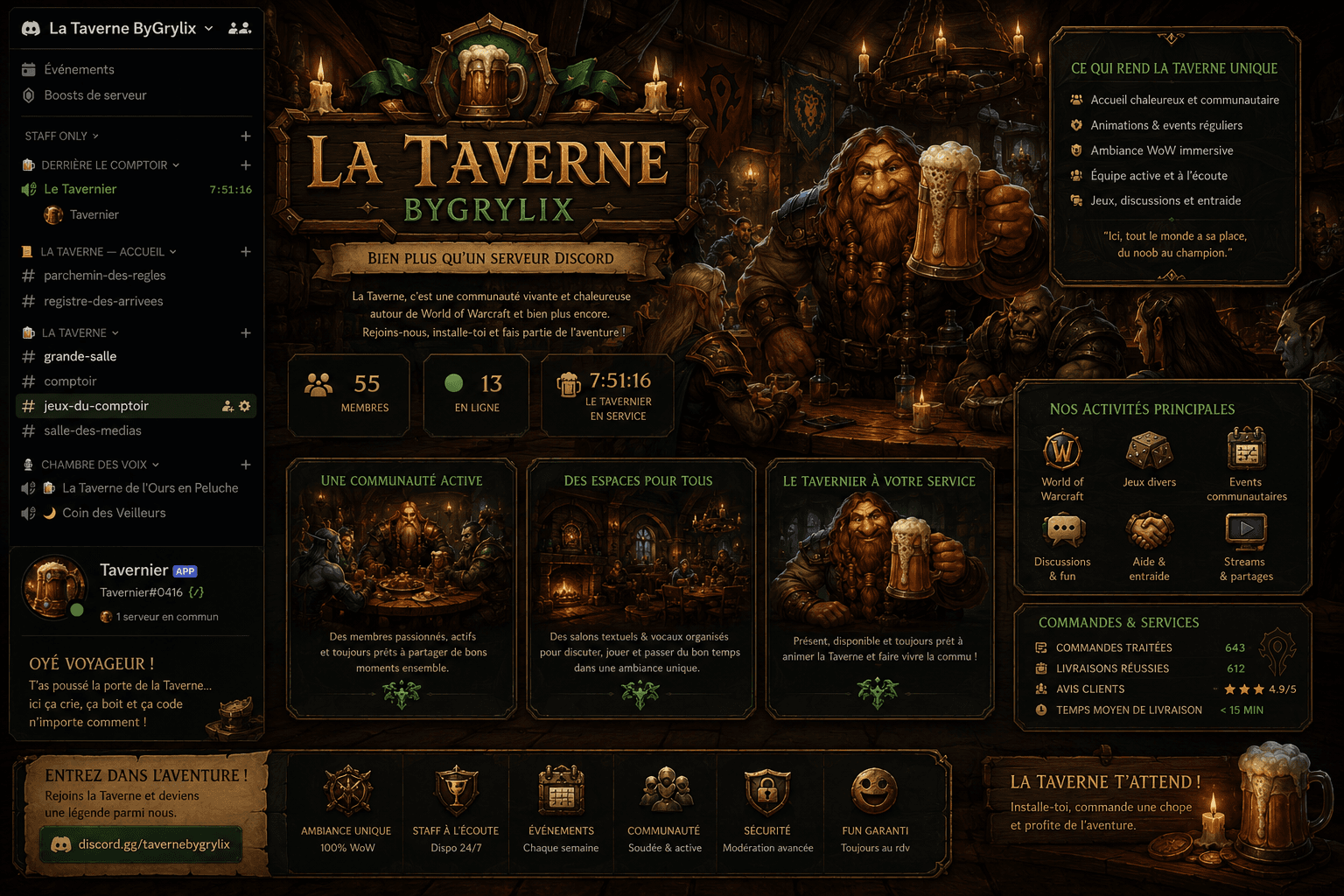Open Boosts de serveur
The width and height of the screenshot is (1344, 896).
coord(94,94)
